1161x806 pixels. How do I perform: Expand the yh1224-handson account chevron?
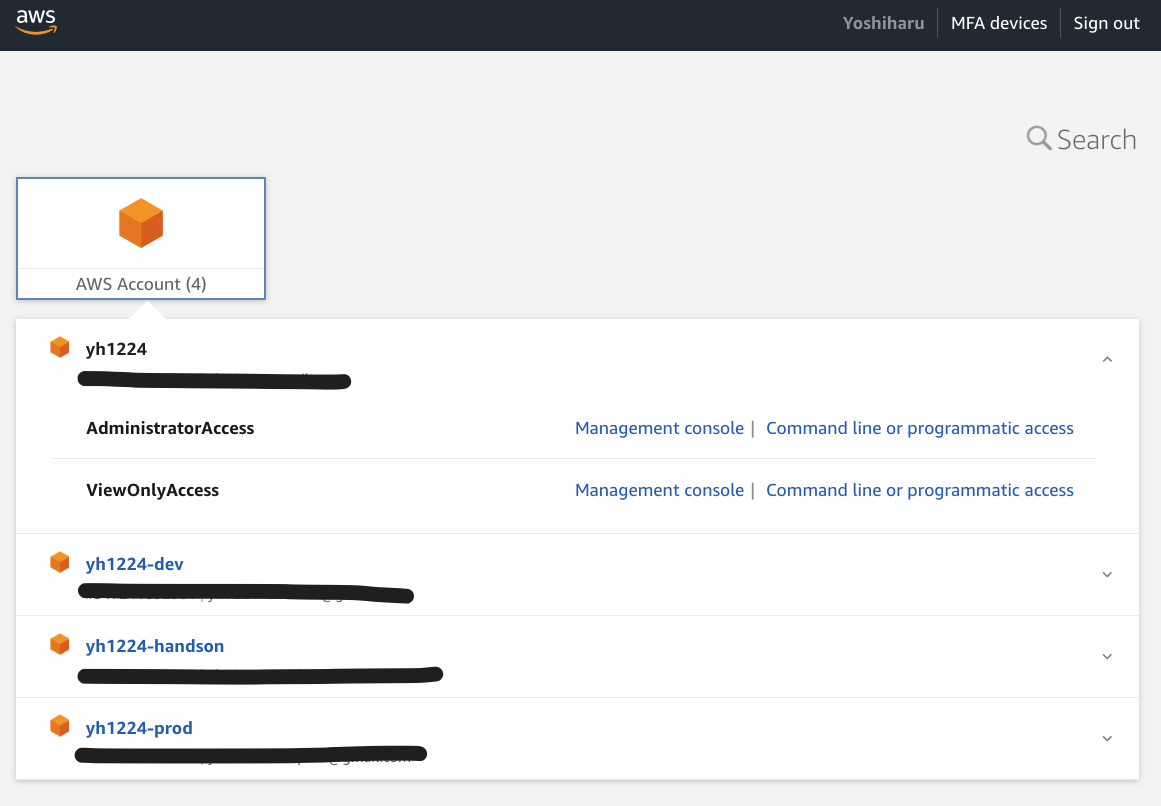click(x=1106, y=656)
